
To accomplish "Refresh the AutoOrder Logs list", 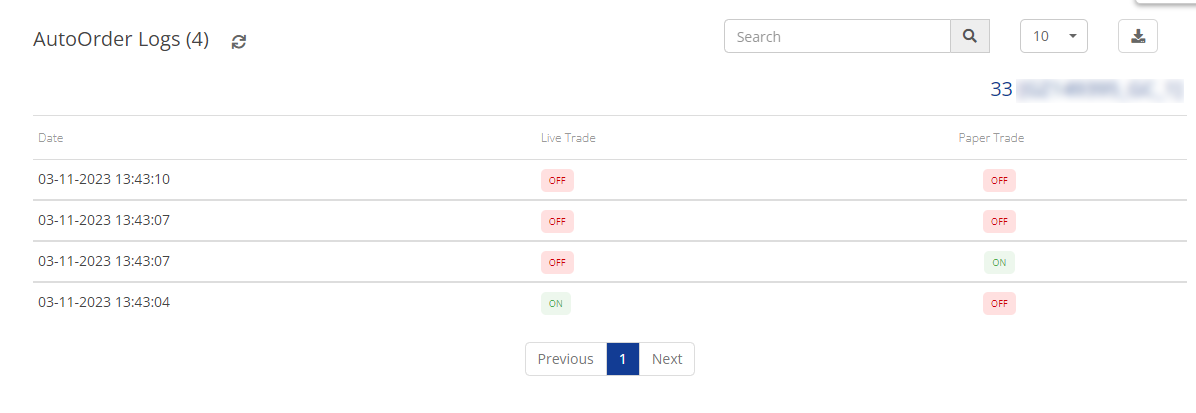I will (x=238, y=41).
